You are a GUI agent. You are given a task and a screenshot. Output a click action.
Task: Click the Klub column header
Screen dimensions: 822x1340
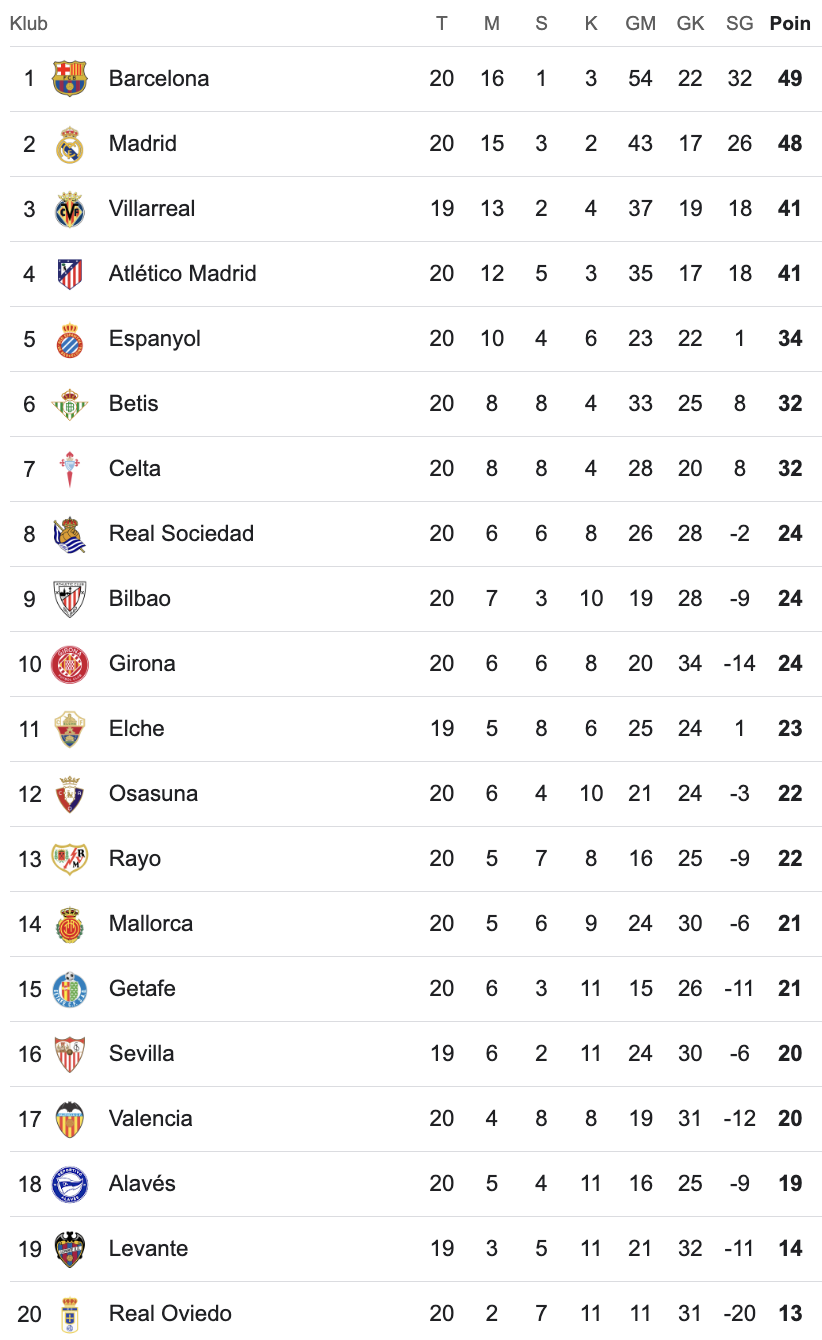28,23
